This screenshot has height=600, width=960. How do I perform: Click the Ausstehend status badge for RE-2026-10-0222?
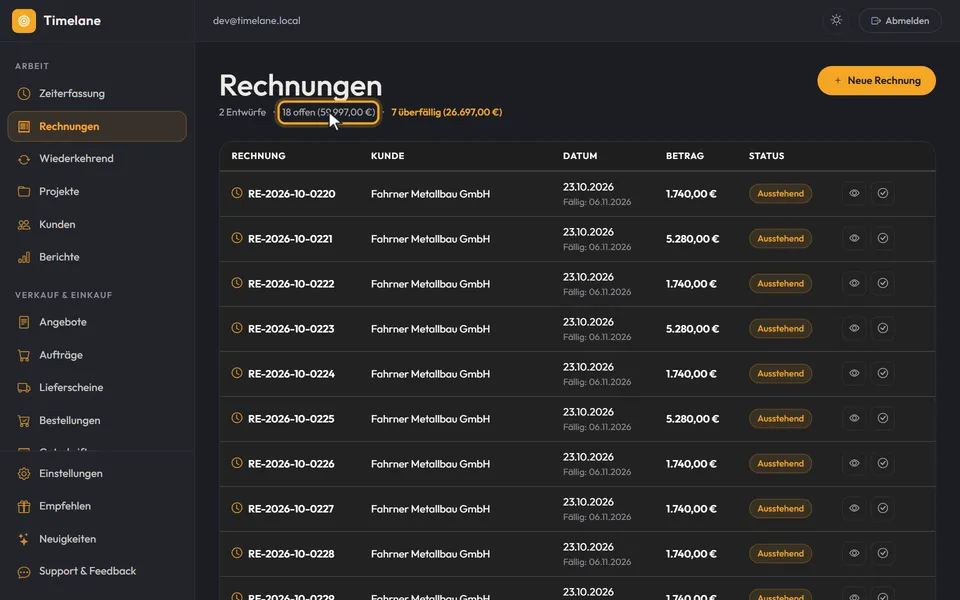(x=780, y=283)
